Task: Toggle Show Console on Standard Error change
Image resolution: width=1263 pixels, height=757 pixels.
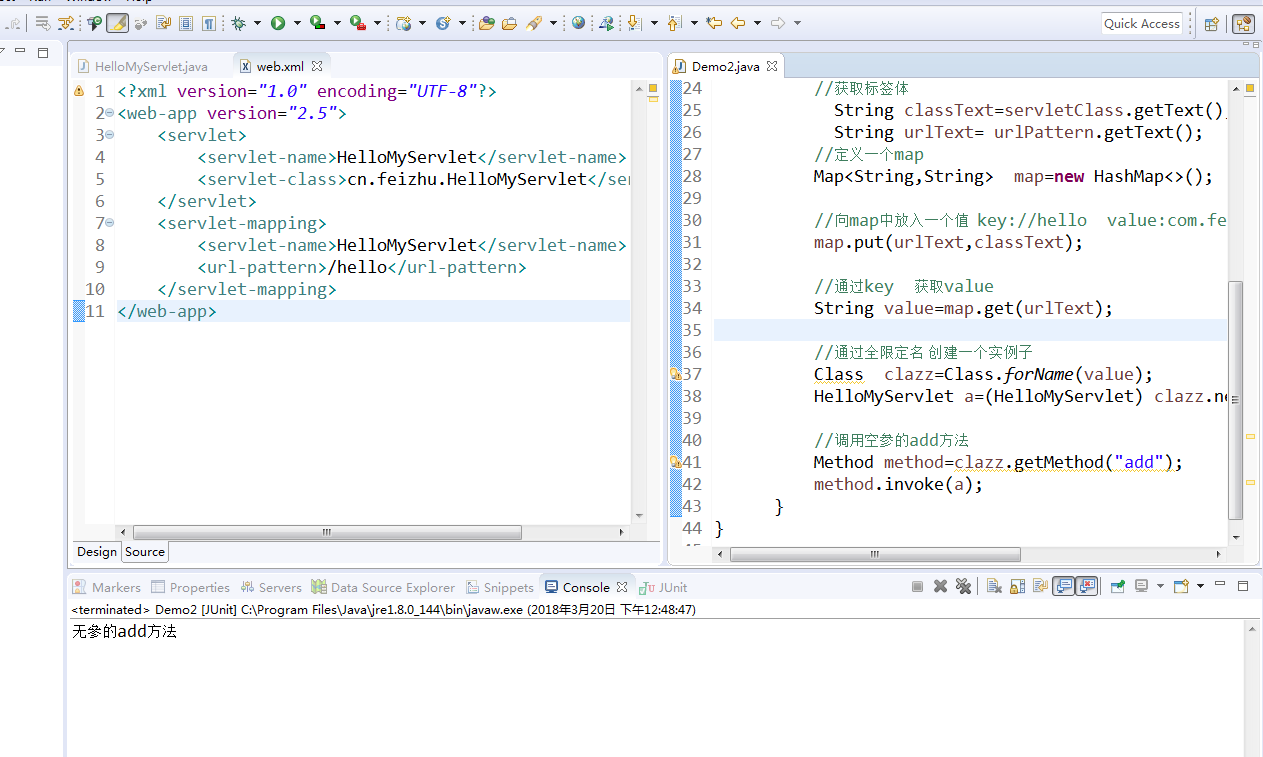Action: click(1087, 587)
